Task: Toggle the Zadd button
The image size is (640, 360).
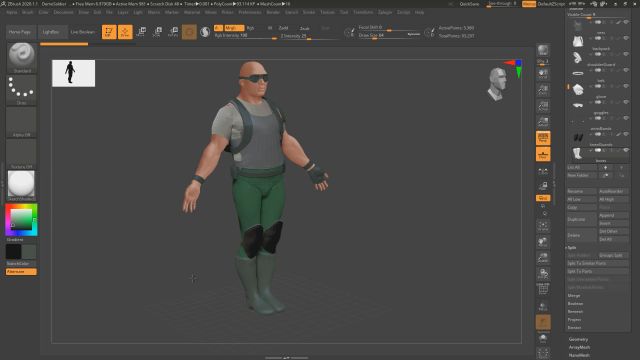Action: 283,28
